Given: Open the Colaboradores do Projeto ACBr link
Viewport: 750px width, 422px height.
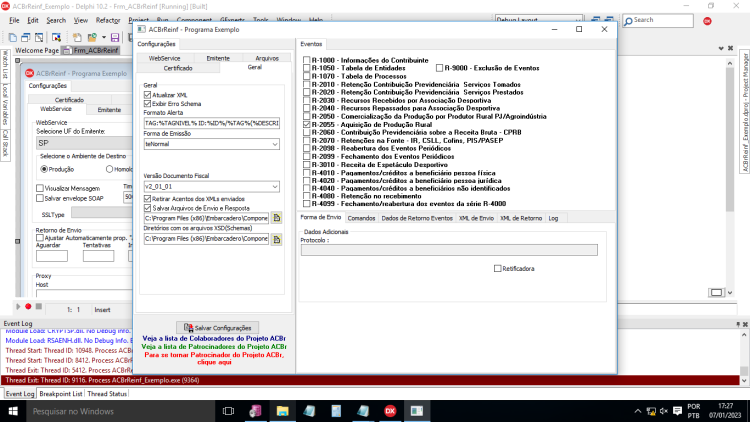Looking at the screenshot, I should click(214, 339).
